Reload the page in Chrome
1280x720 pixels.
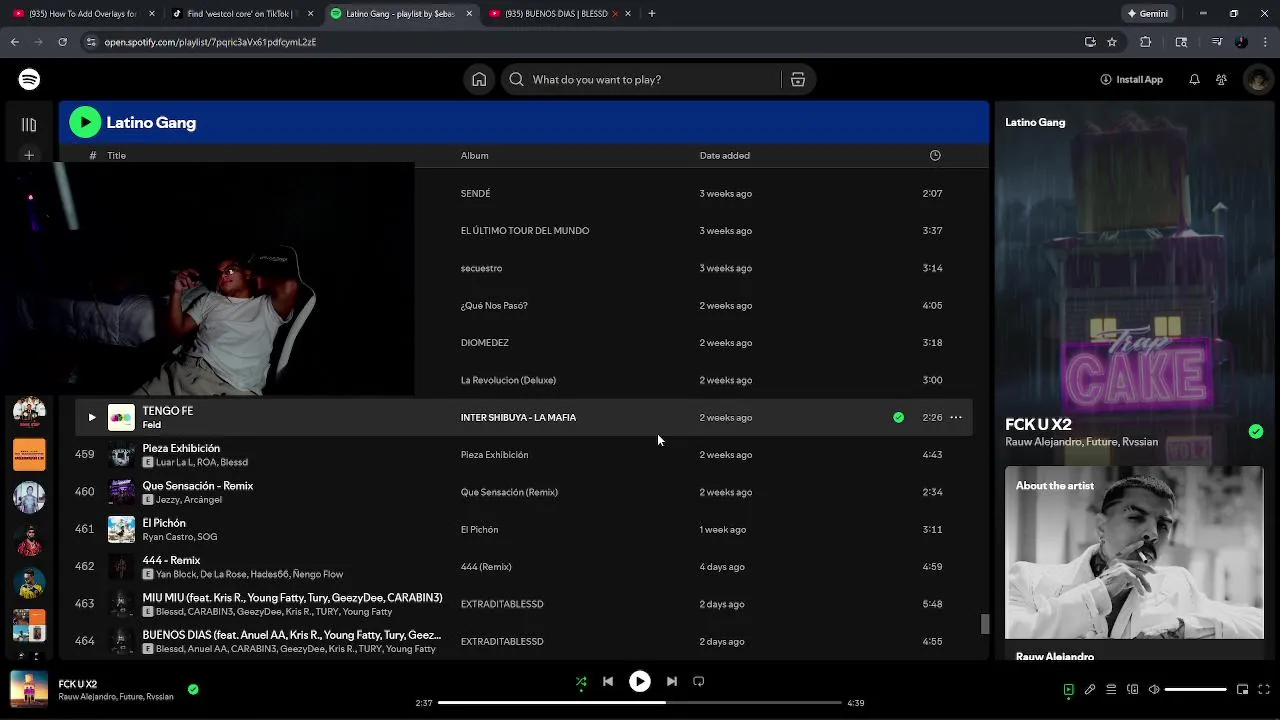pos(62,42)
